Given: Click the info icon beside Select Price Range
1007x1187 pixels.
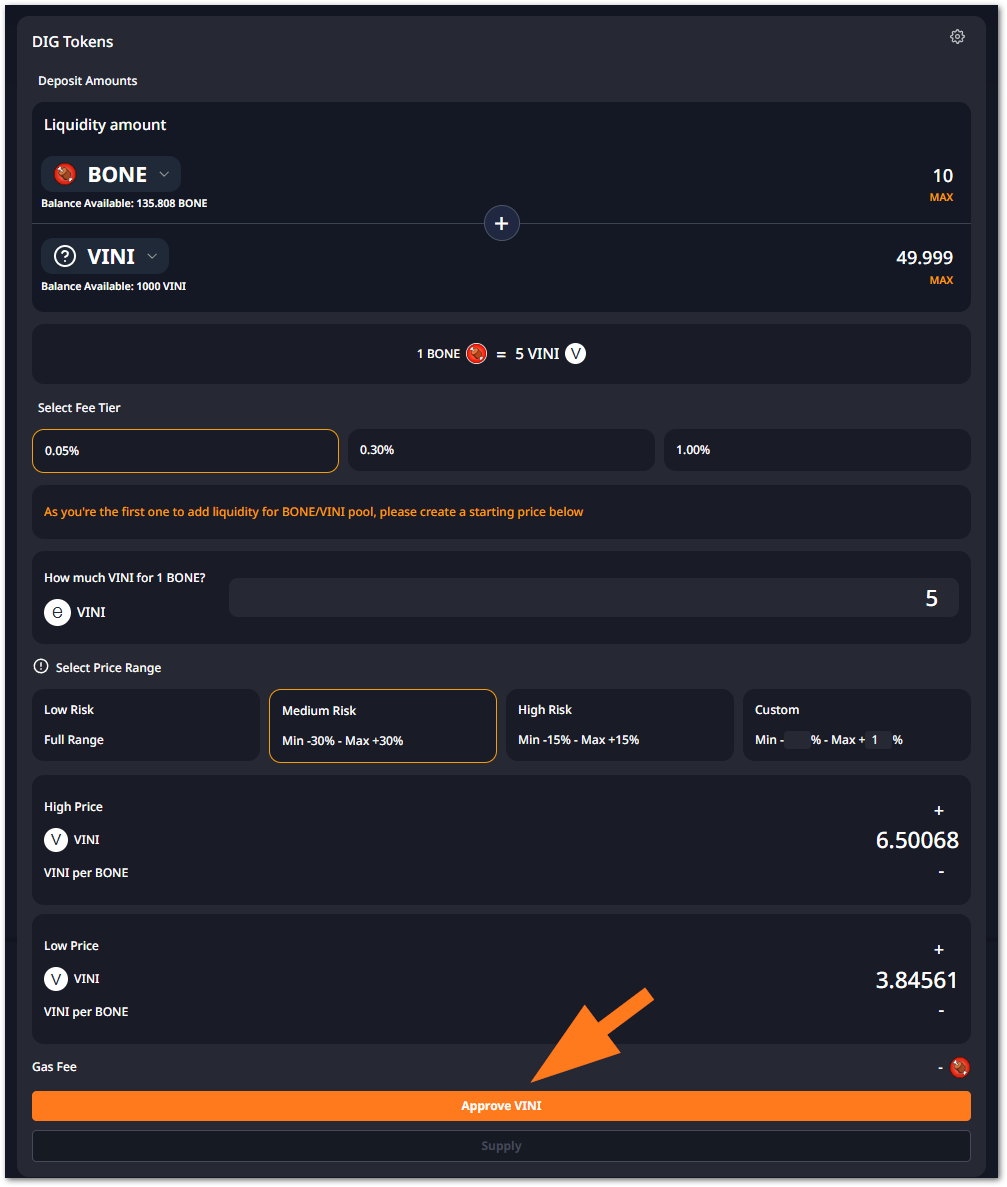Looking at the screenshot, I should (41, 666).
